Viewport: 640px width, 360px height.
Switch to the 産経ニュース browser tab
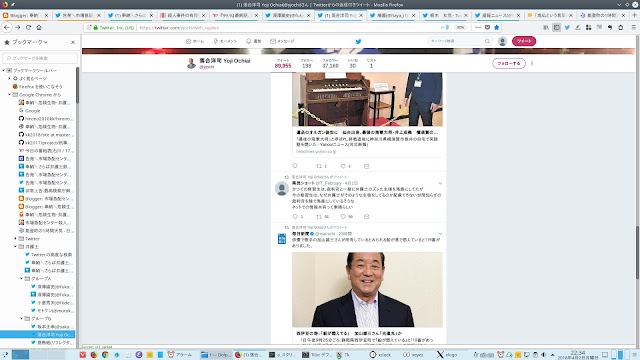click(496, 15)
